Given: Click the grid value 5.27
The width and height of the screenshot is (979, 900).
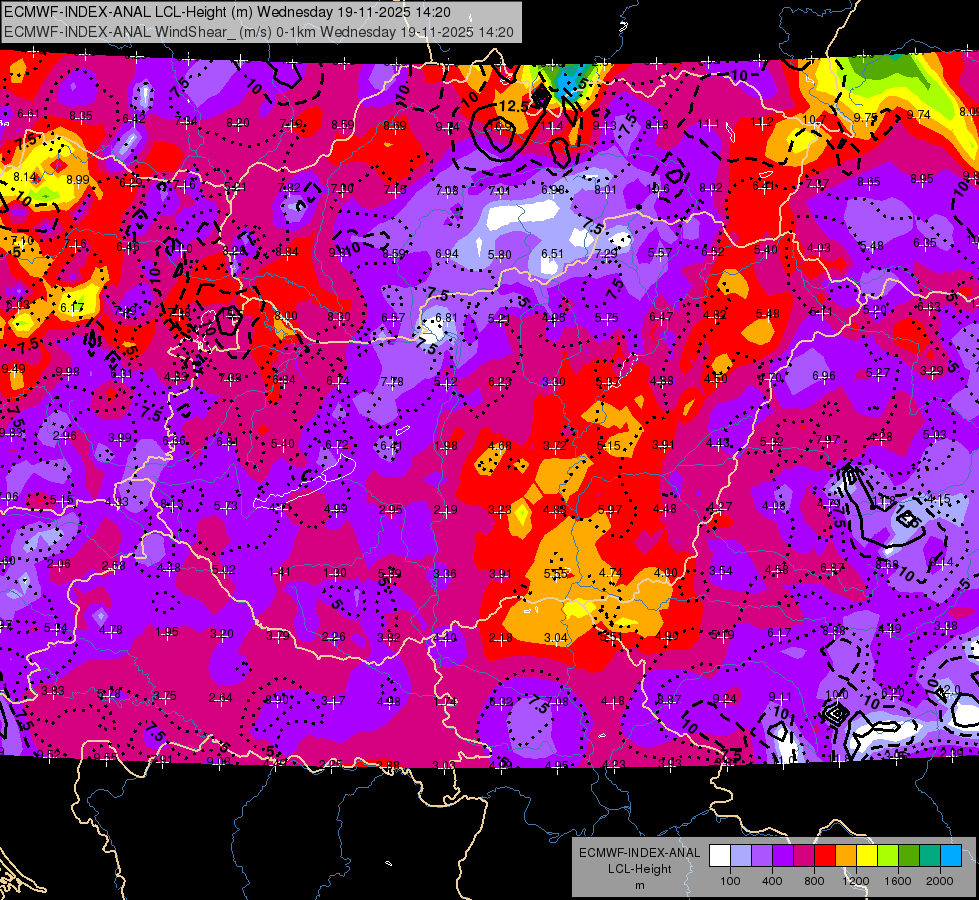Looking at the screenshot, I should 878,373.
